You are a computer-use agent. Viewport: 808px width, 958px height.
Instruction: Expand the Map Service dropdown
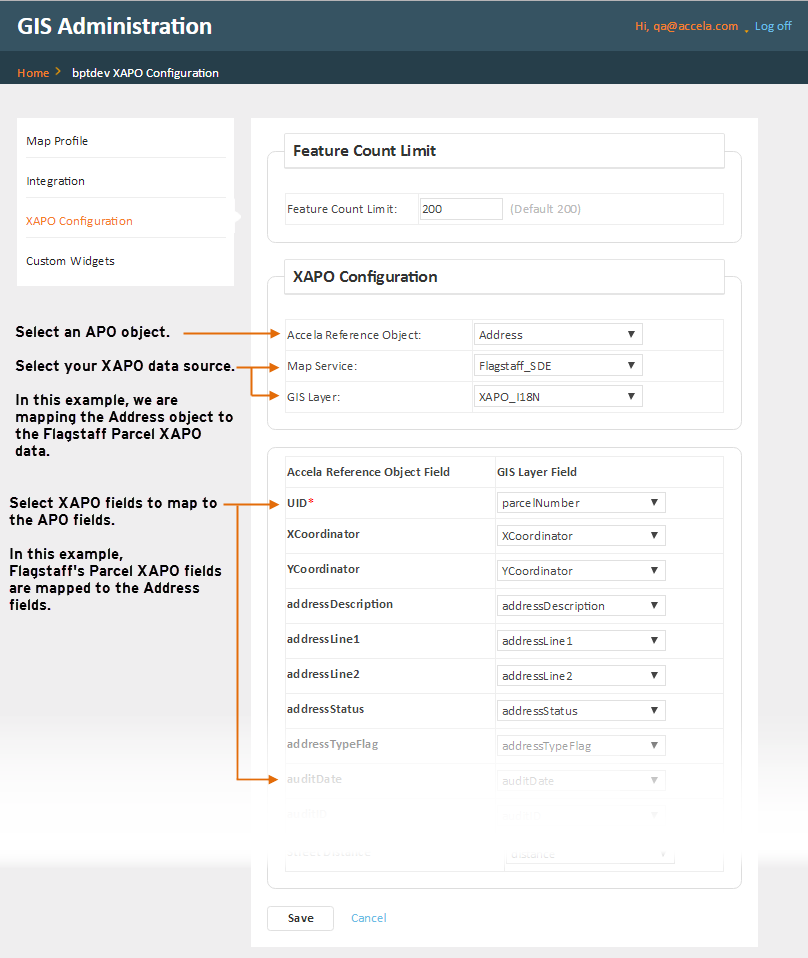pos(558,366)
